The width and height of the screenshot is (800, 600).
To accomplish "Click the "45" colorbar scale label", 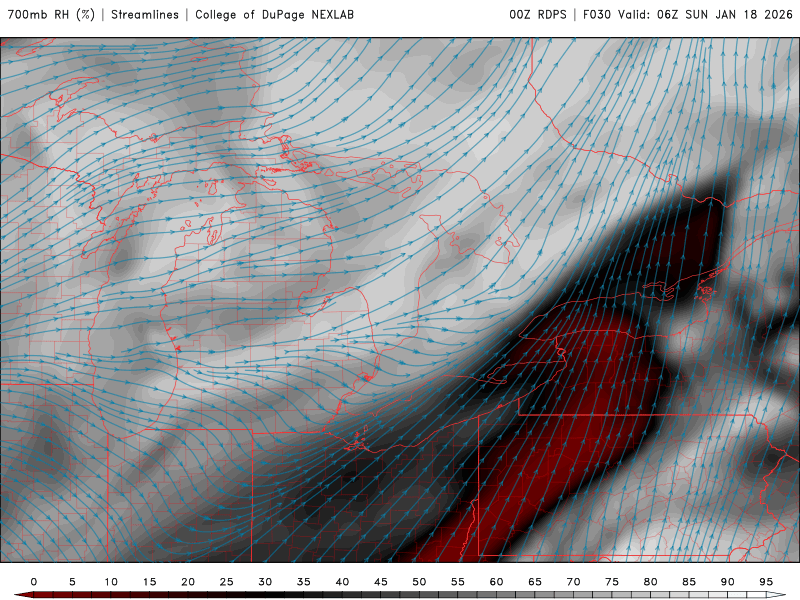I will (381, 582).
